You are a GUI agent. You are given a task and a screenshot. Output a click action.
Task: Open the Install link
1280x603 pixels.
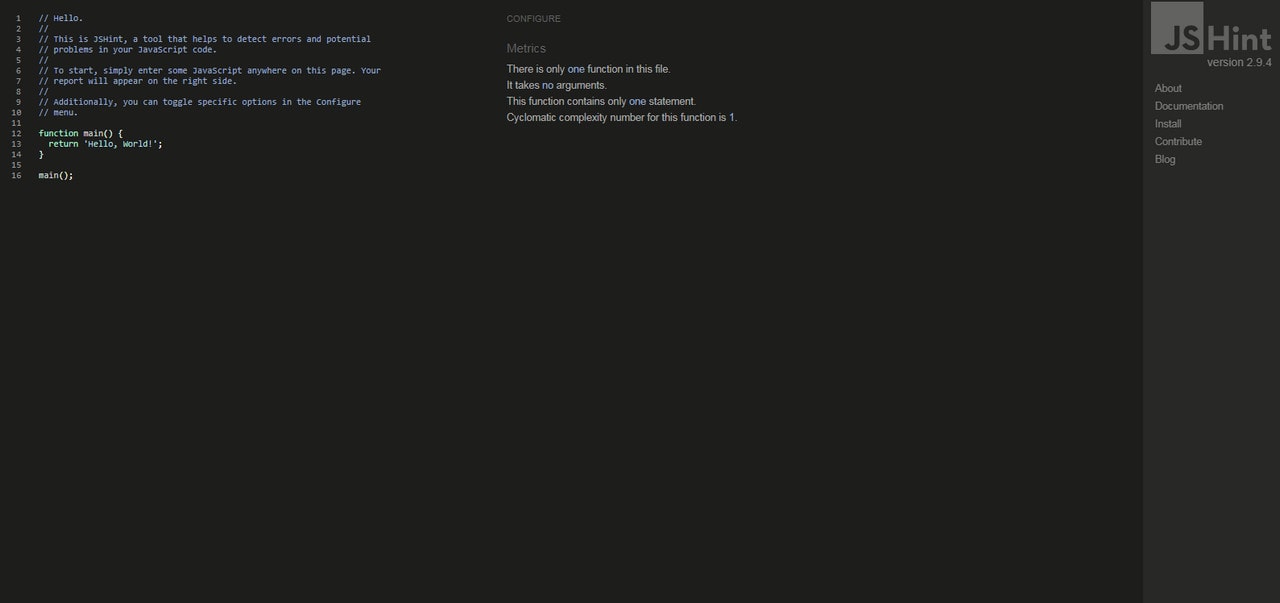click(1168, 124)
